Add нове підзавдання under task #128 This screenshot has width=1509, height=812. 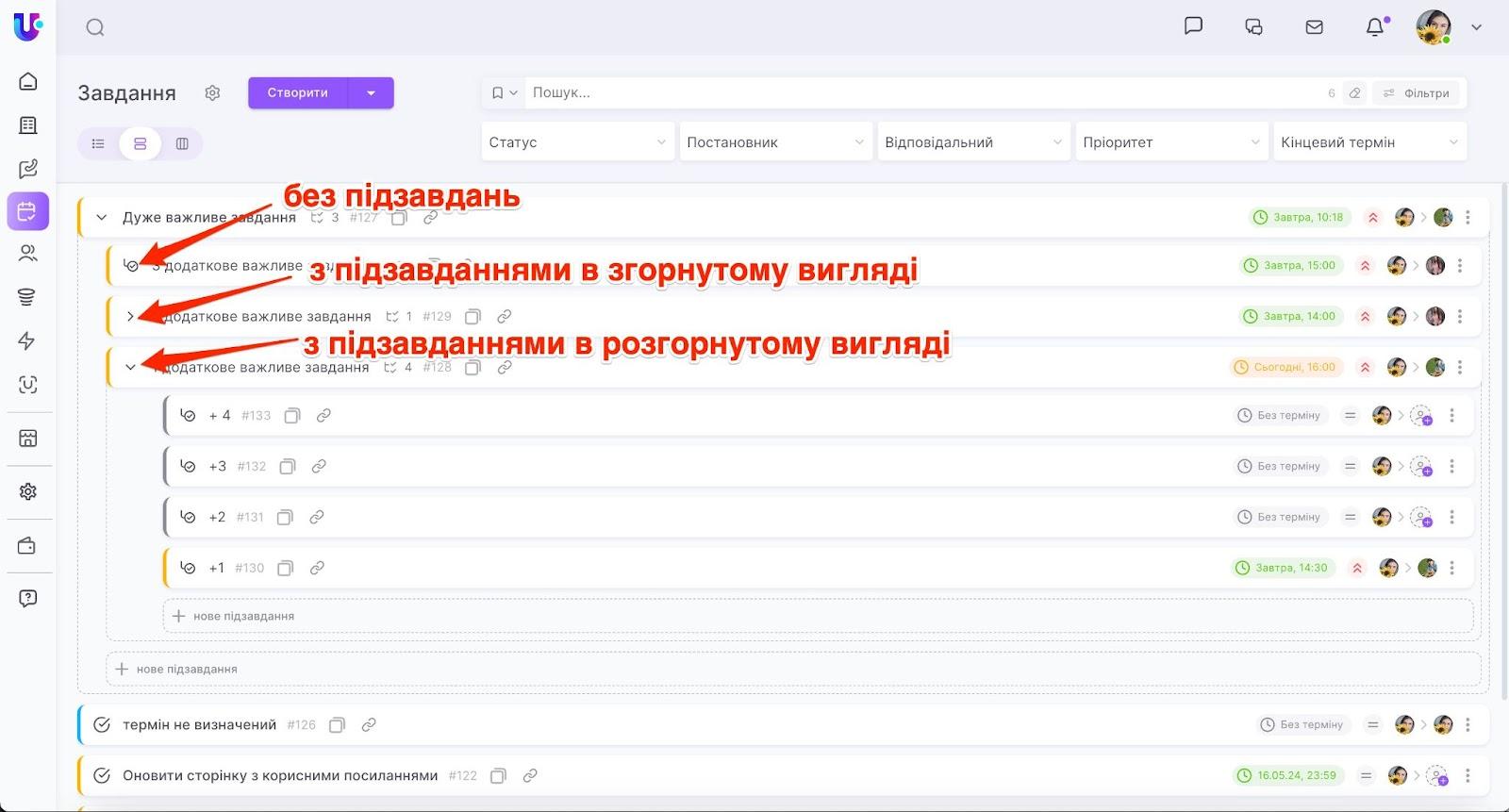click(818, 616)
